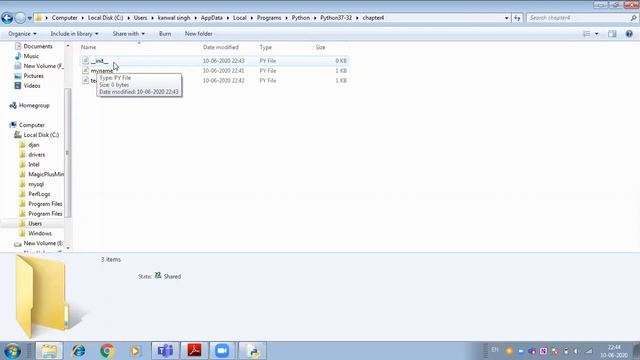
Task: Open Include in library menu
Action: (74, 34)
